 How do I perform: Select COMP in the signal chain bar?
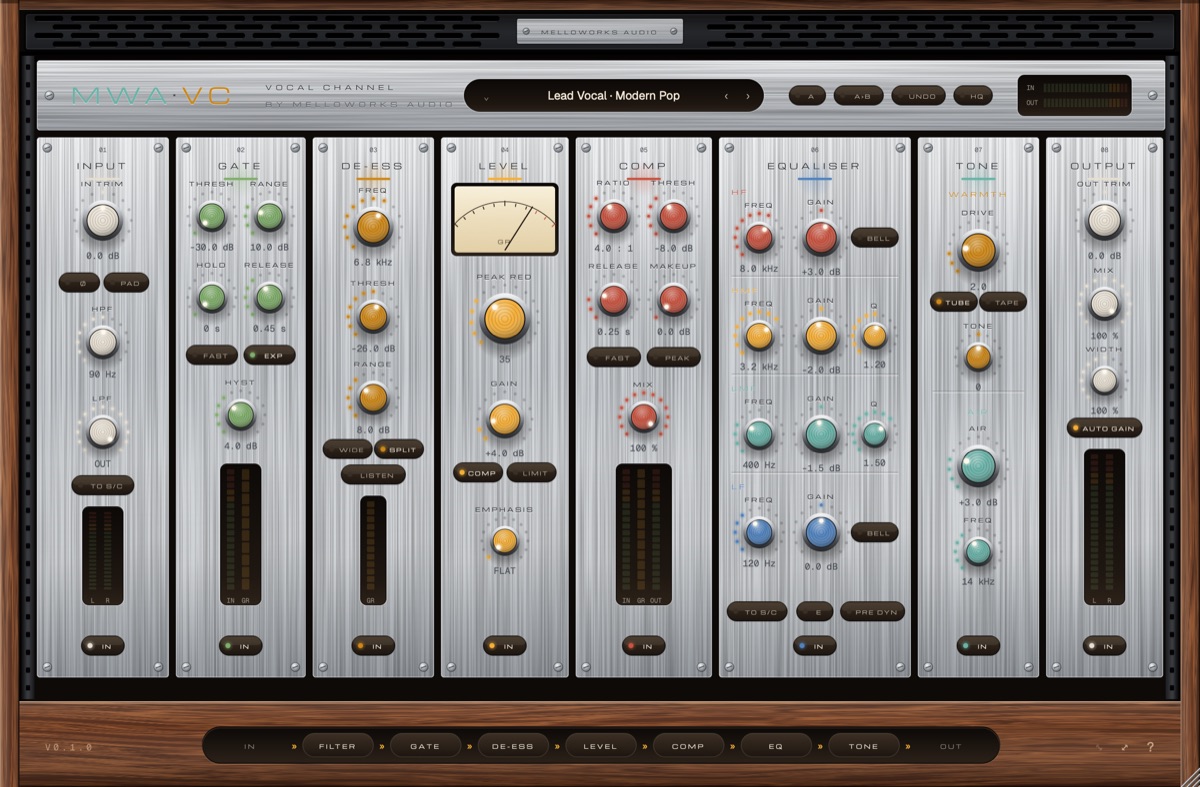688,746
